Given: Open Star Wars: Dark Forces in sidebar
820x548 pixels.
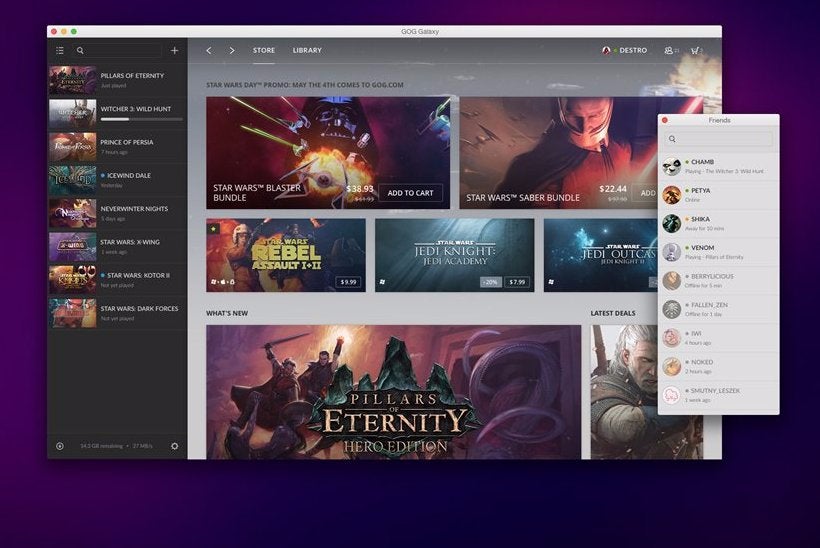Looking at the screenshot, I should click(117, 313).
